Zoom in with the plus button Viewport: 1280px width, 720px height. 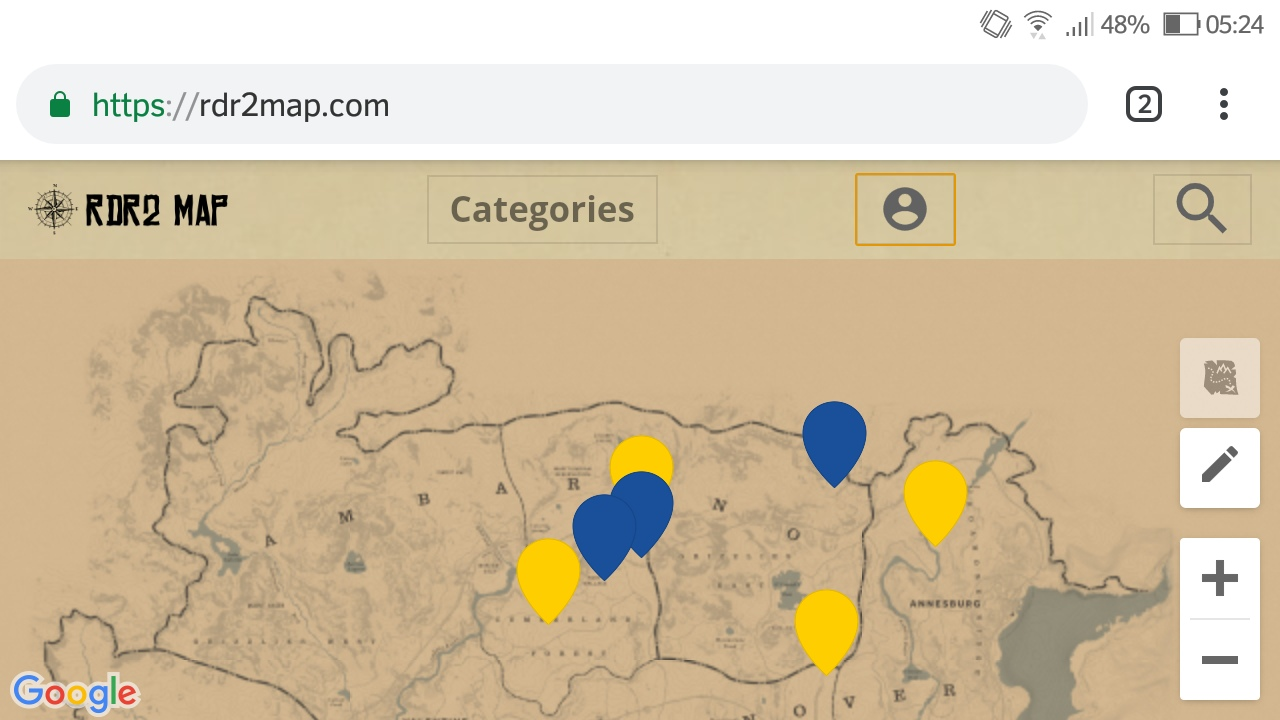(1220, 578)
